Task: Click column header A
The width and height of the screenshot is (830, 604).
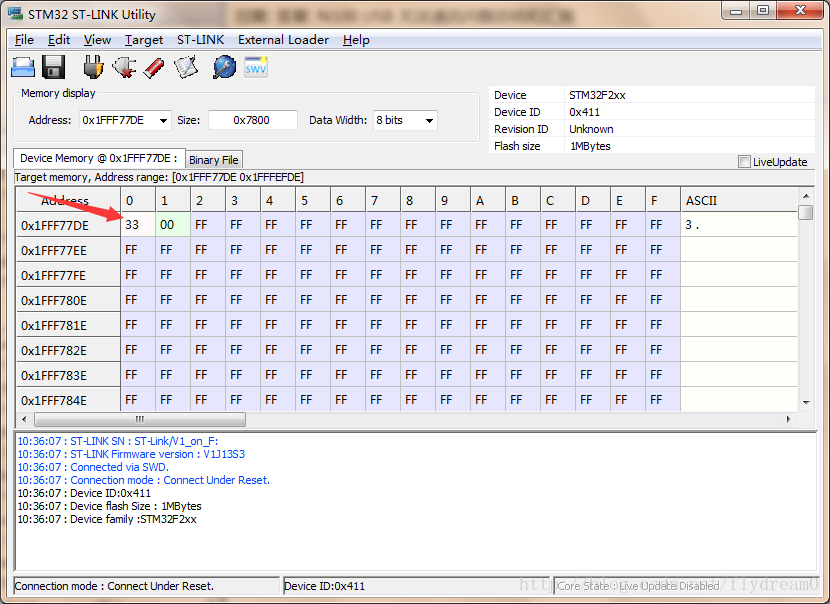Action: 488,200
